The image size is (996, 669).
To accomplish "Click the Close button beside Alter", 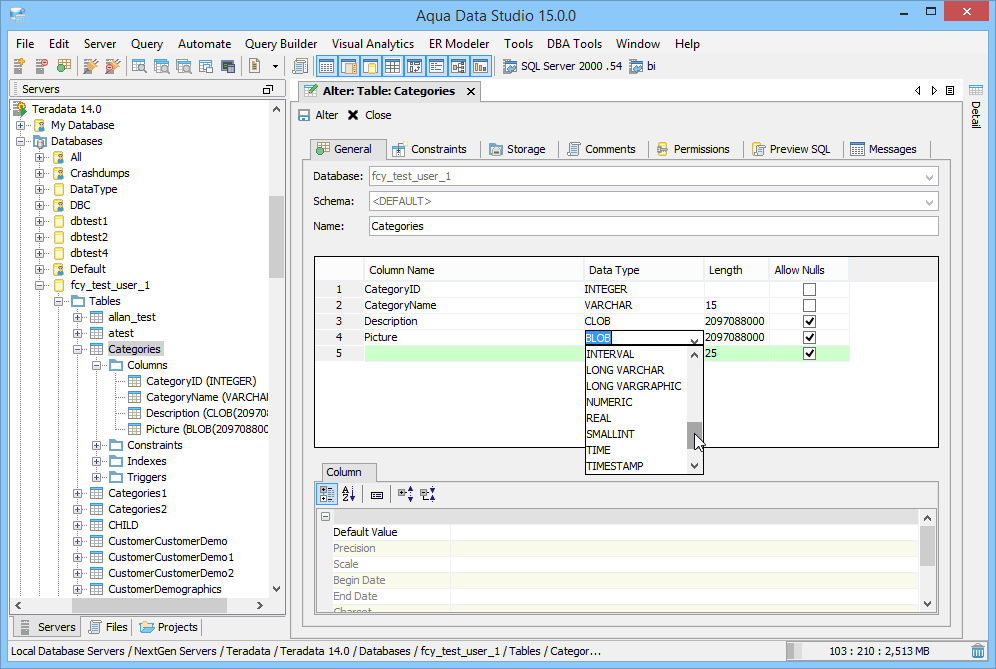I will pos(370,115).
